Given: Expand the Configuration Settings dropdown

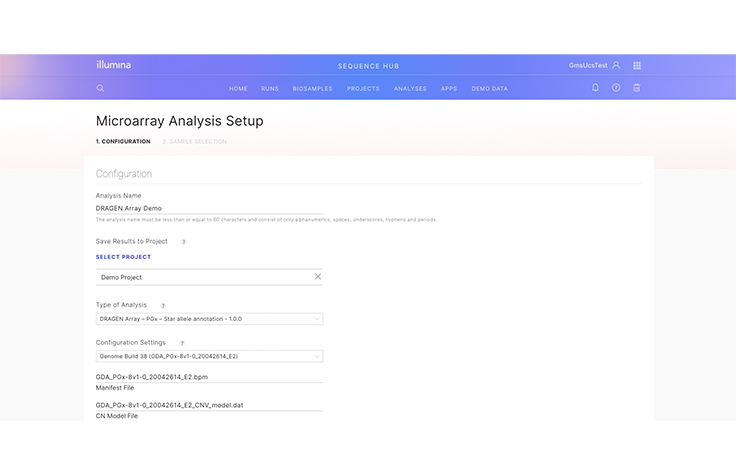Looking at the screenshot, I should pos(209,356).
